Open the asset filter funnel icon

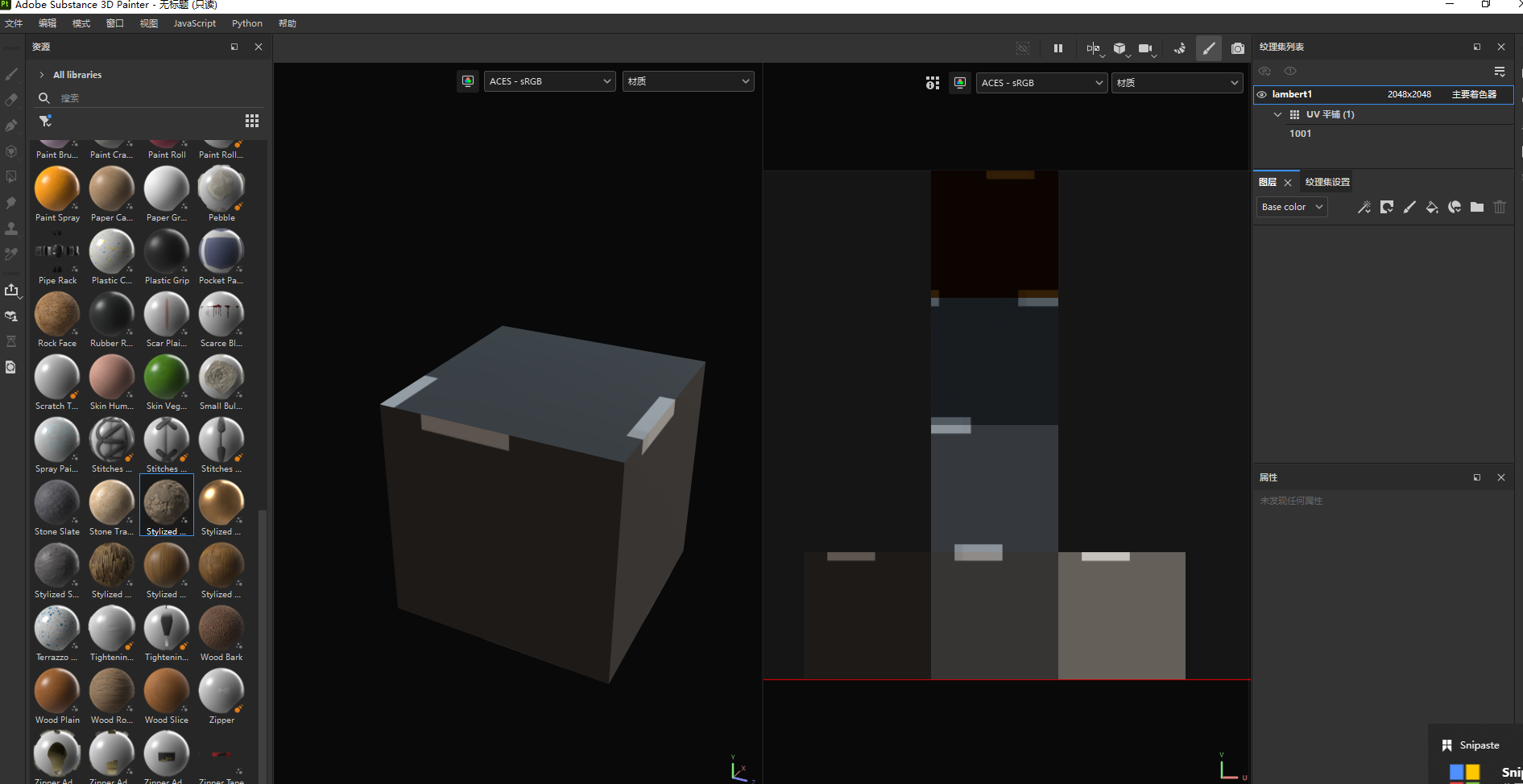click(45, 121)
